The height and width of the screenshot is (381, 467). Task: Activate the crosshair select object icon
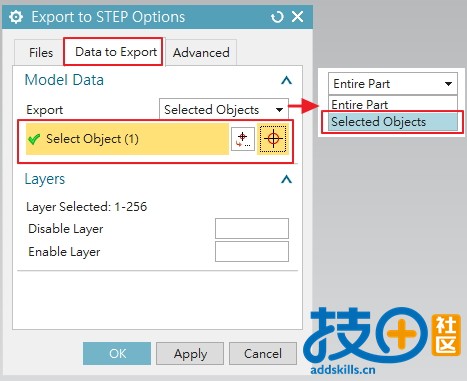pos(273,139)
